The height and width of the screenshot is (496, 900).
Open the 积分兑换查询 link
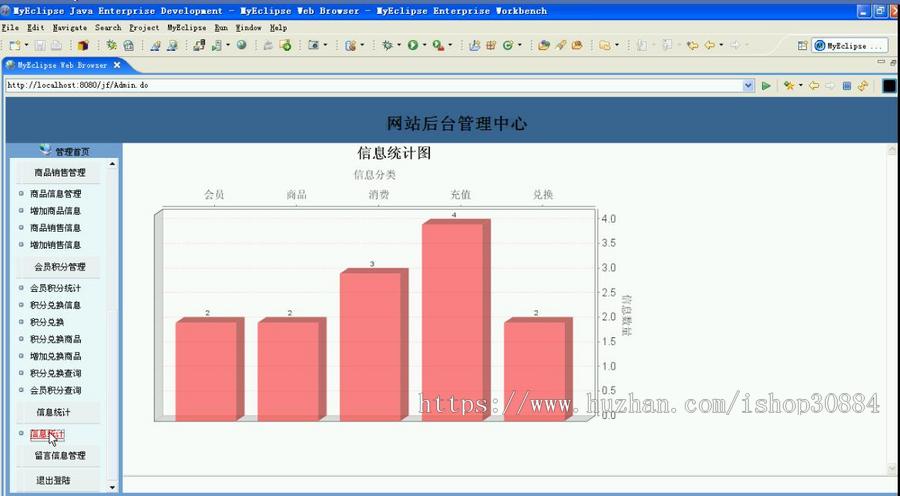[x=56, y=373]
